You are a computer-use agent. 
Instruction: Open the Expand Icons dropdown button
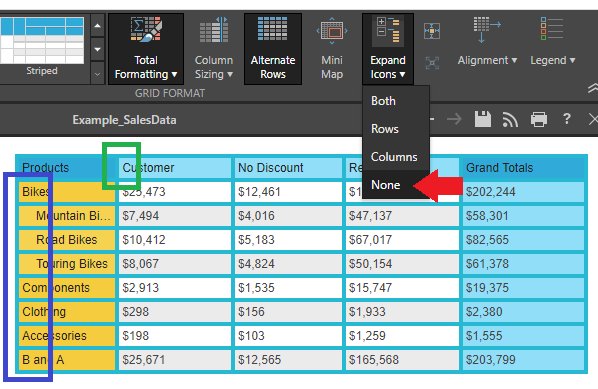(x=388, y=49)
